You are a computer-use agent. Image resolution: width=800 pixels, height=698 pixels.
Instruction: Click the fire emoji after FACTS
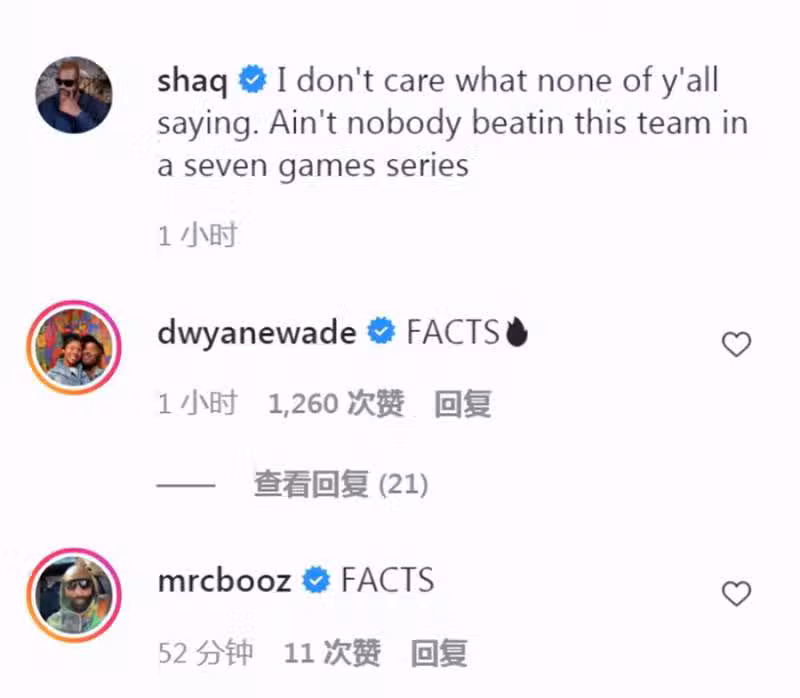(x=516, y=332)
